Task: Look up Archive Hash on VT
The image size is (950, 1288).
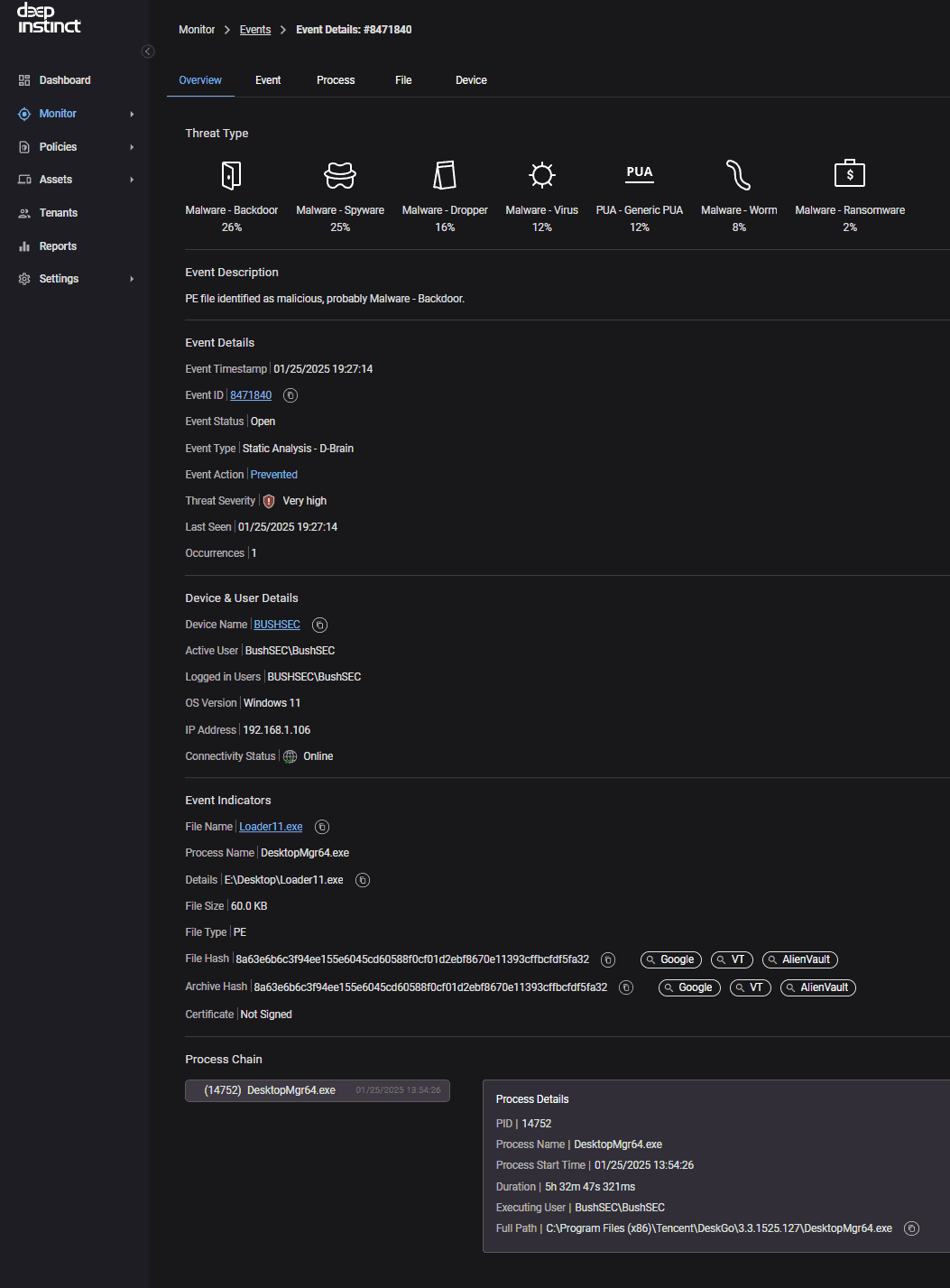Action: (750, 987)
